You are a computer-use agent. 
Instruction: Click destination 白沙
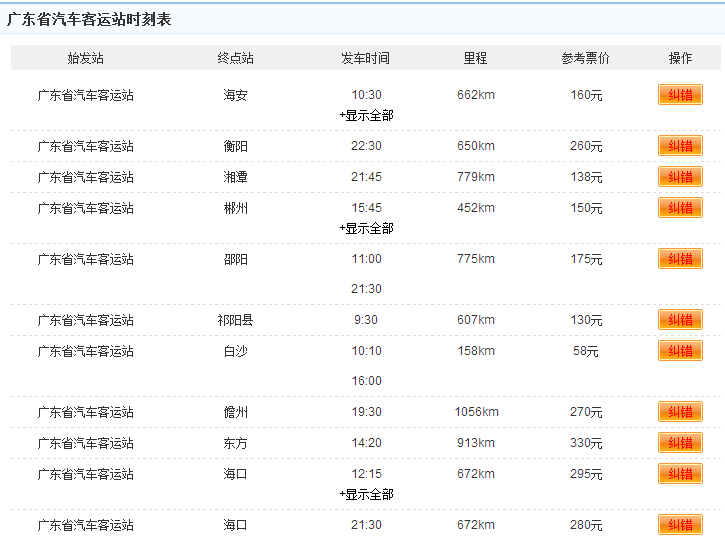pos(235,351)
